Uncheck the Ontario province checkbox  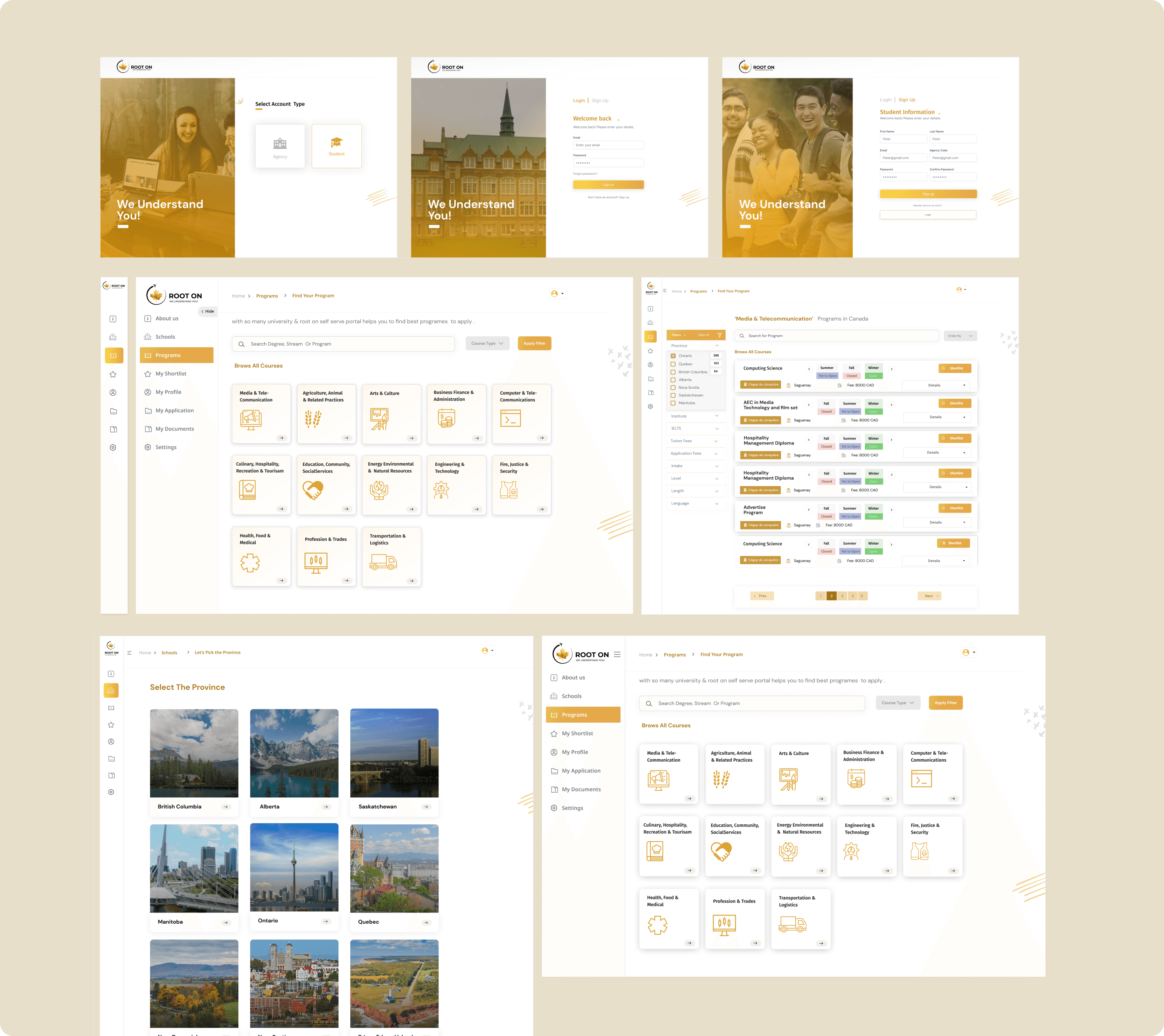coord(673,356)
